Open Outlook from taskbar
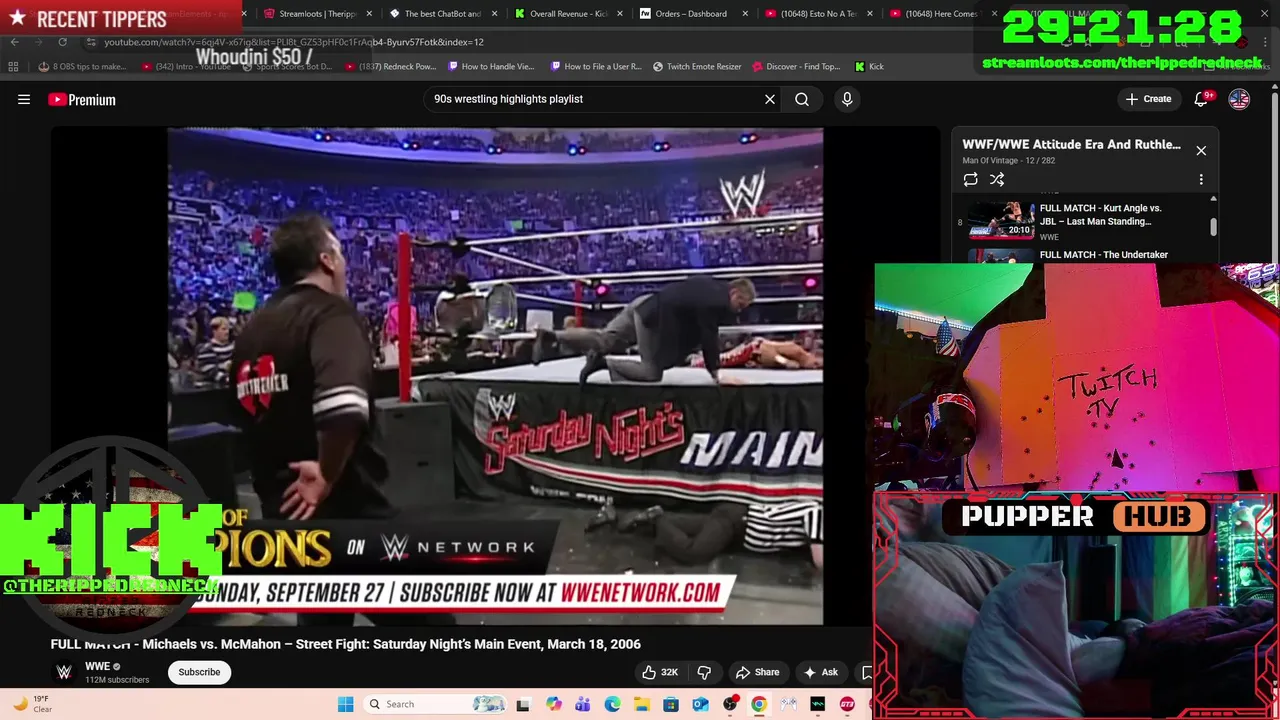Screen dimensions: 1280x720 point(700,704)
